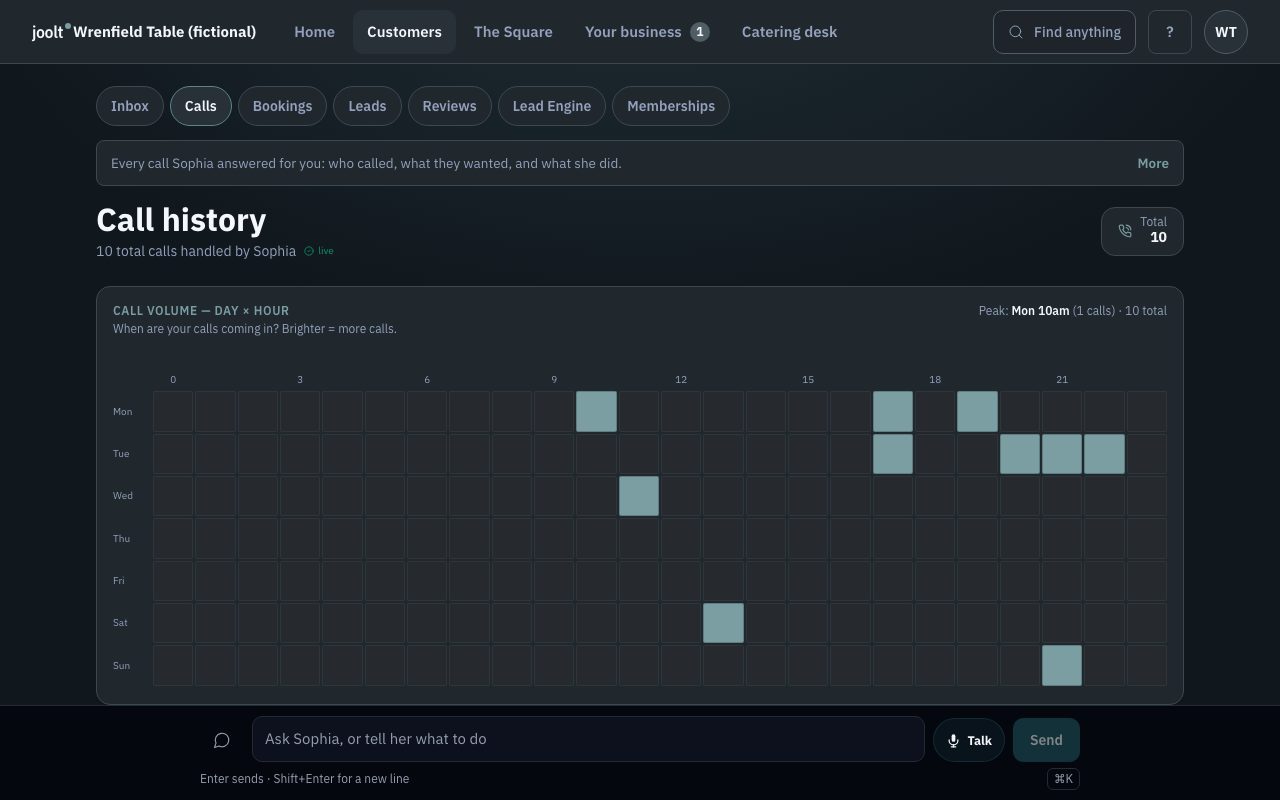Click the phone icon in Total card

1125,231
